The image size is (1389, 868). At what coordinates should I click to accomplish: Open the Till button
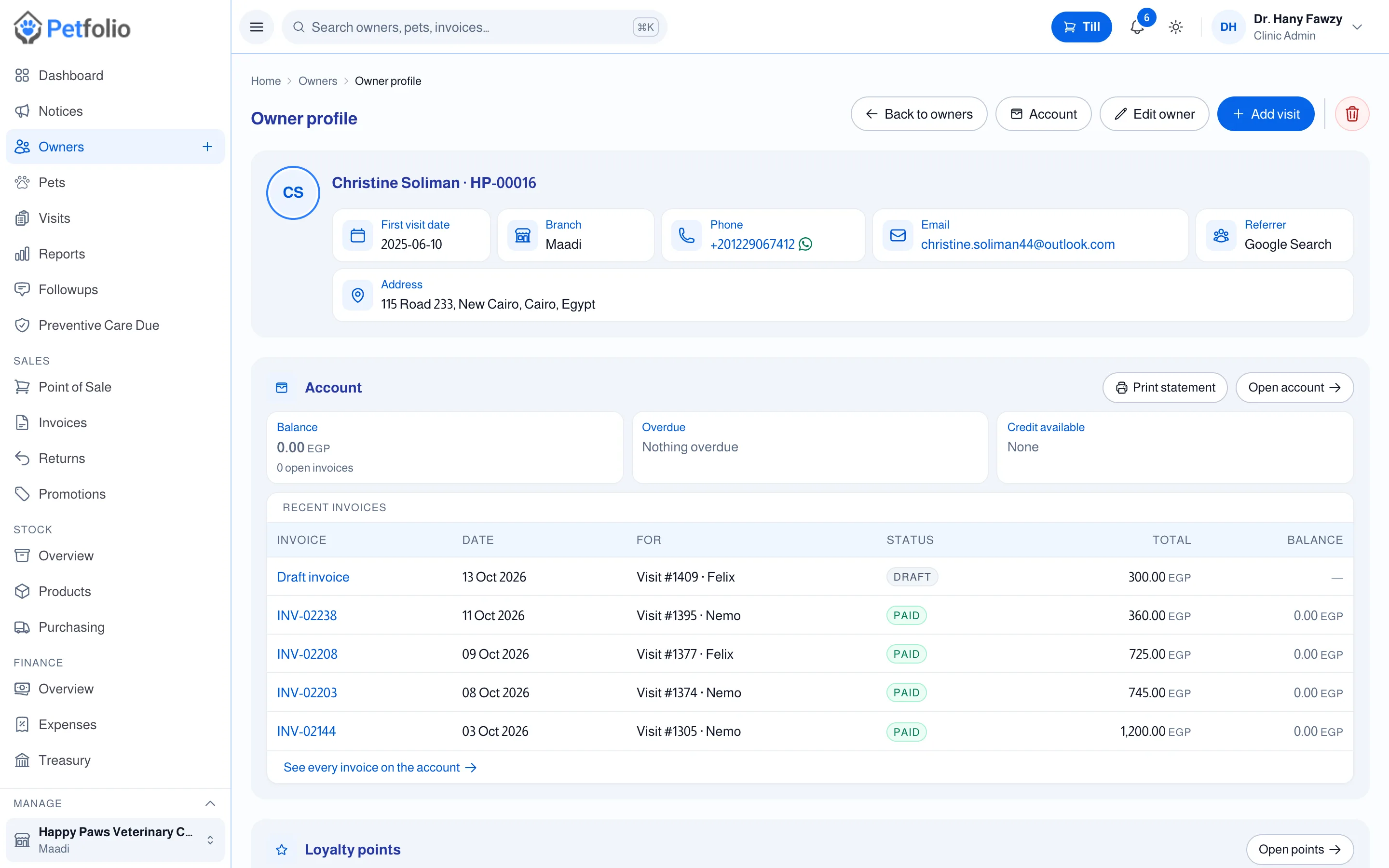pos(1081,27)
